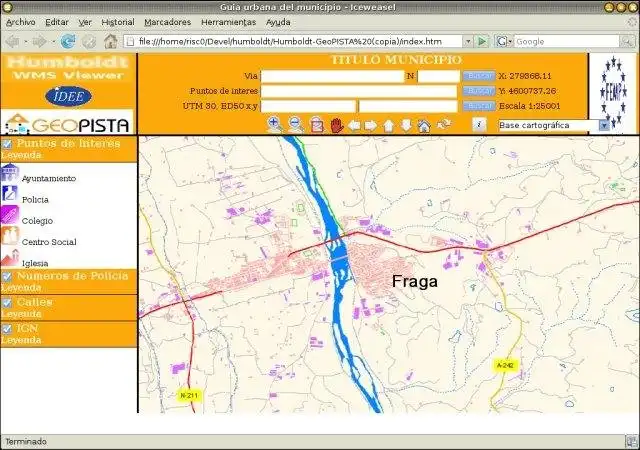
Task: Pan map up with the arrow
Action: tap(388, 125)
